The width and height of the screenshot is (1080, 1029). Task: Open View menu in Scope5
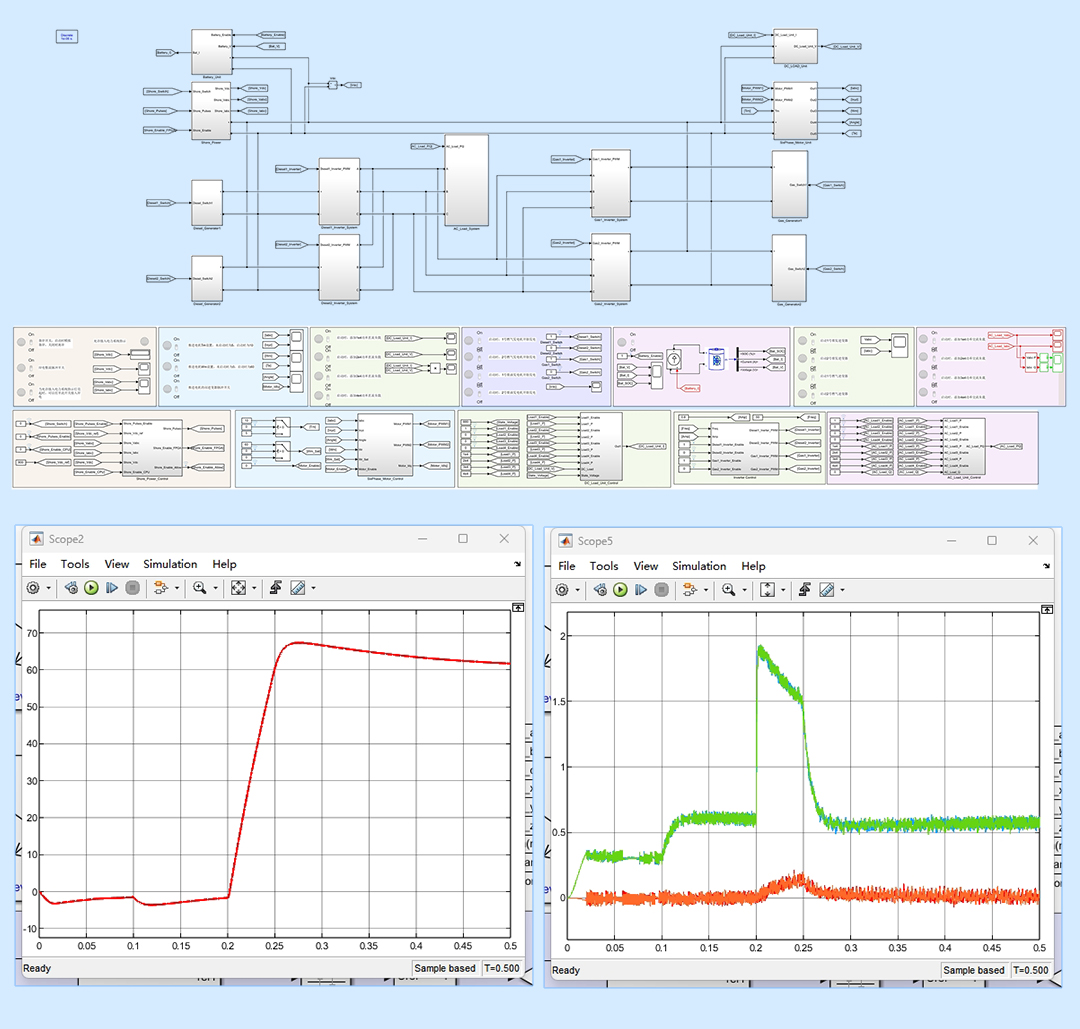646,566
